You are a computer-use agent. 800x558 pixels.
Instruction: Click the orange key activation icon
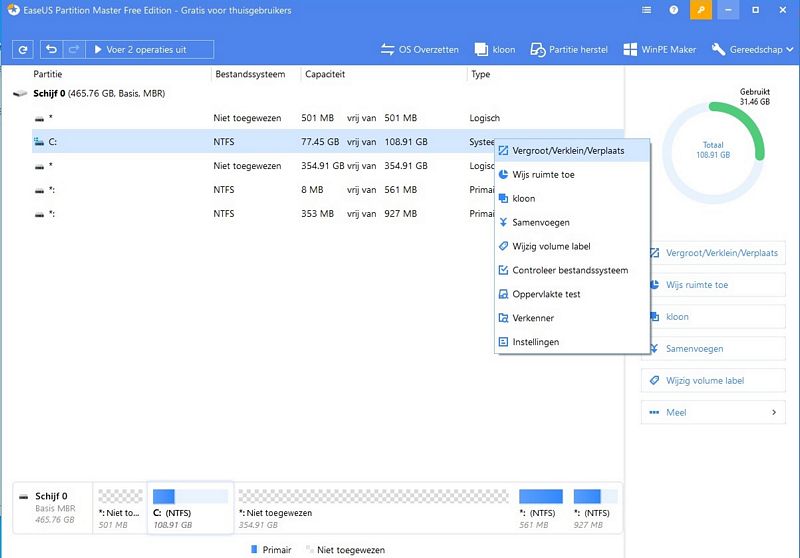click(701, 10)
